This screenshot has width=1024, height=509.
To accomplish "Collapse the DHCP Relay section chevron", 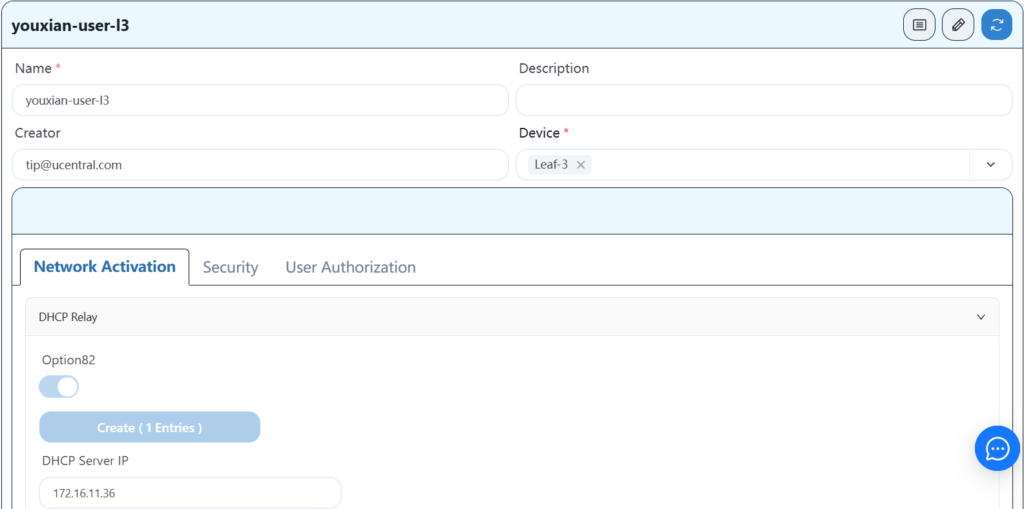I will 980,317.
